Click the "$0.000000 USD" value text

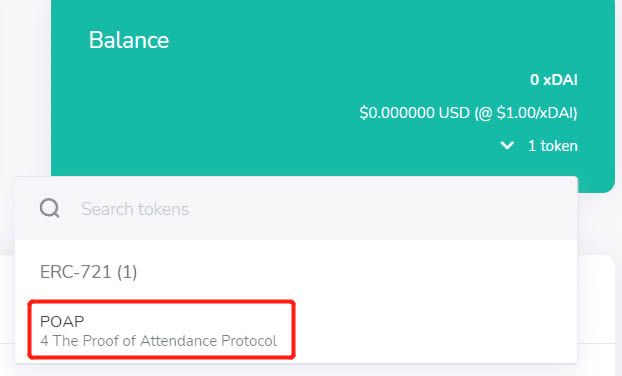pos(415,113)
